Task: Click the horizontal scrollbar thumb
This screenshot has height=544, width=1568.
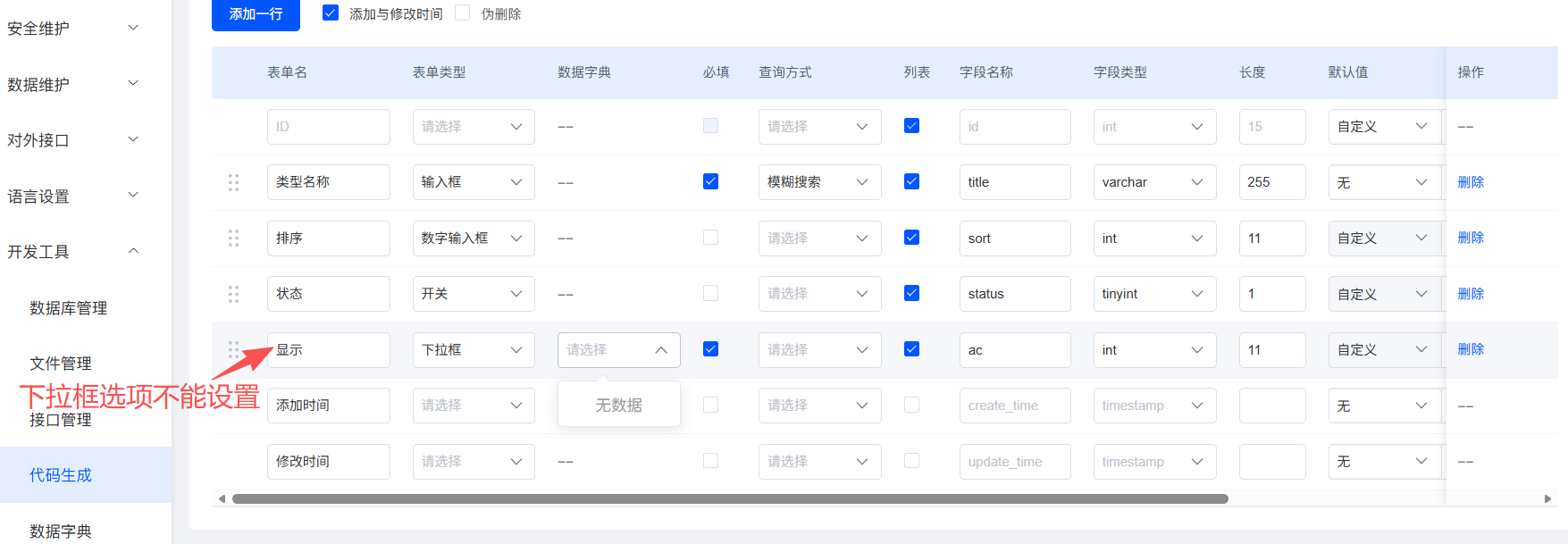Action: 729,499
